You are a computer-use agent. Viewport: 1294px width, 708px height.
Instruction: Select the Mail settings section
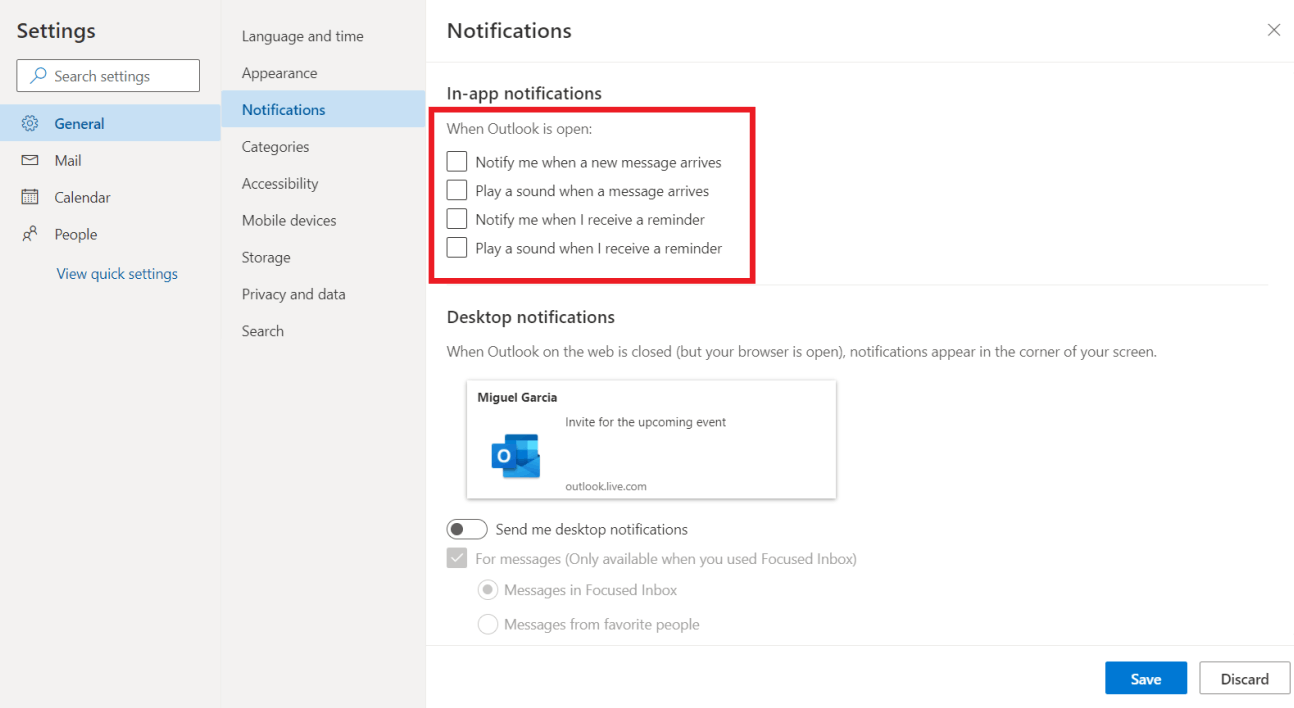[110, 160]
